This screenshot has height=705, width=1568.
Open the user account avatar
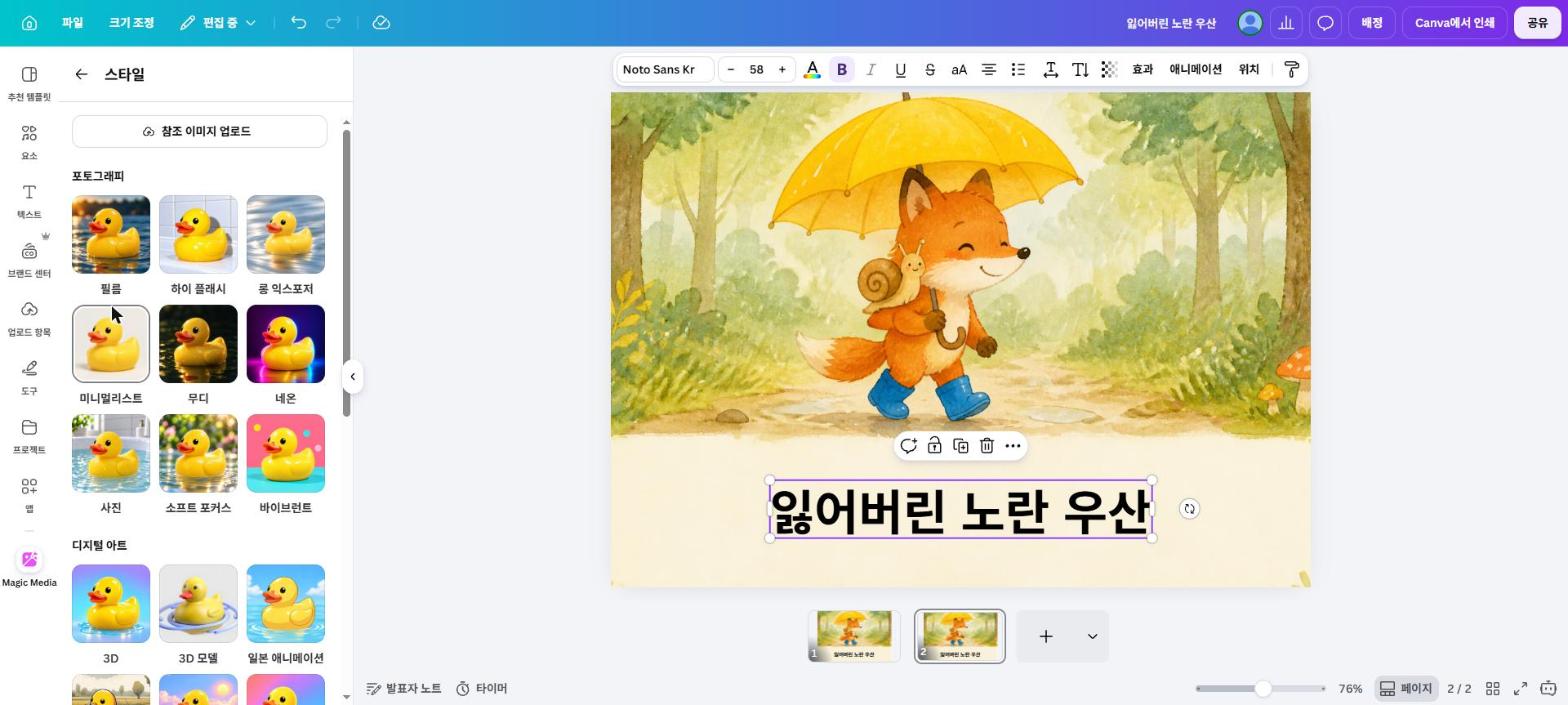pyautogui.click(x=1249, y=22)
